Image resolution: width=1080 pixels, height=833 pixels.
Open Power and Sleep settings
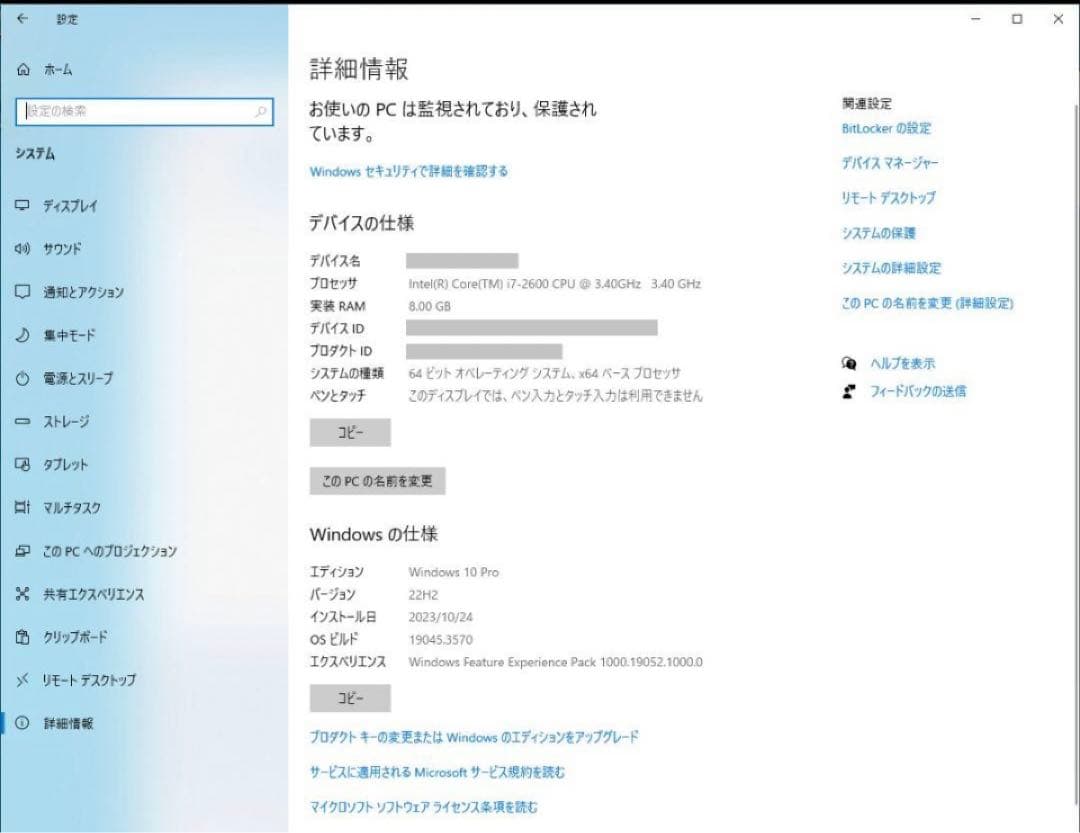[65, 378]
